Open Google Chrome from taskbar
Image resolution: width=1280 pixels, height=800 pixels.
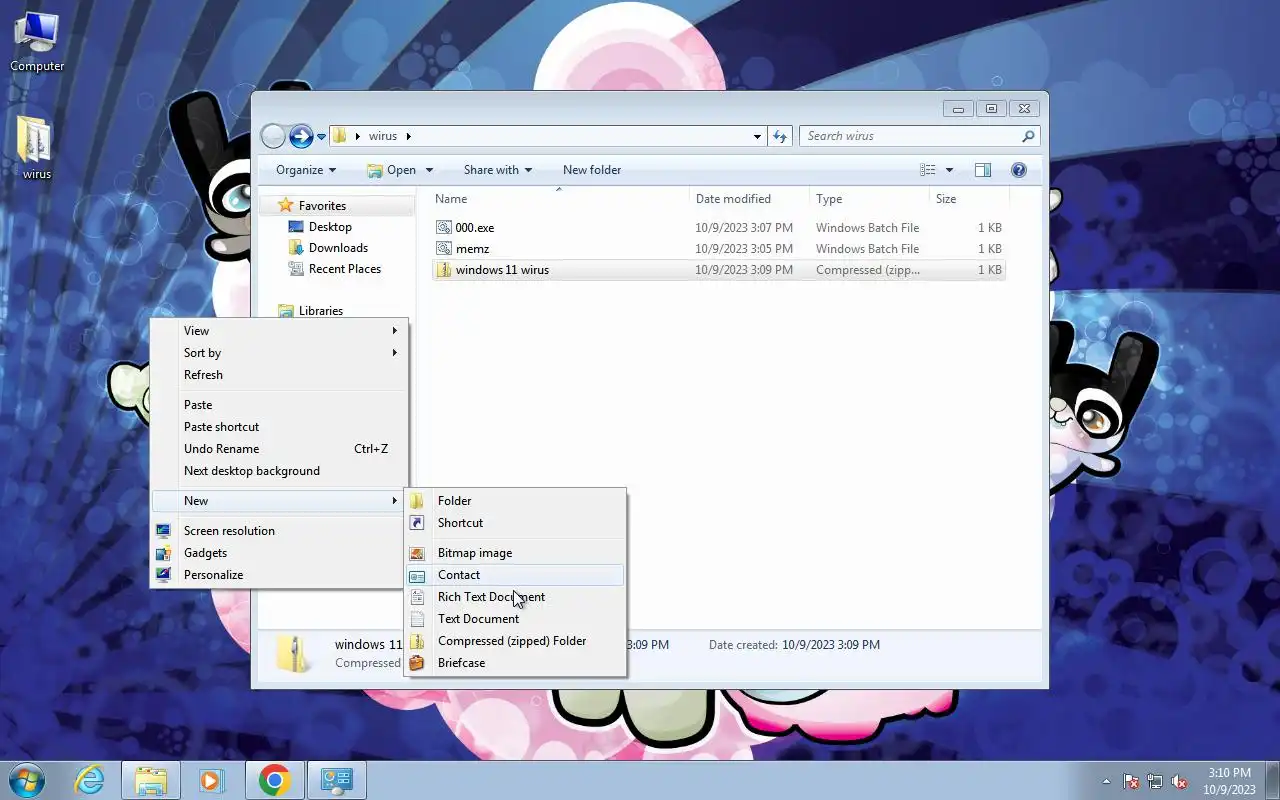274,780
